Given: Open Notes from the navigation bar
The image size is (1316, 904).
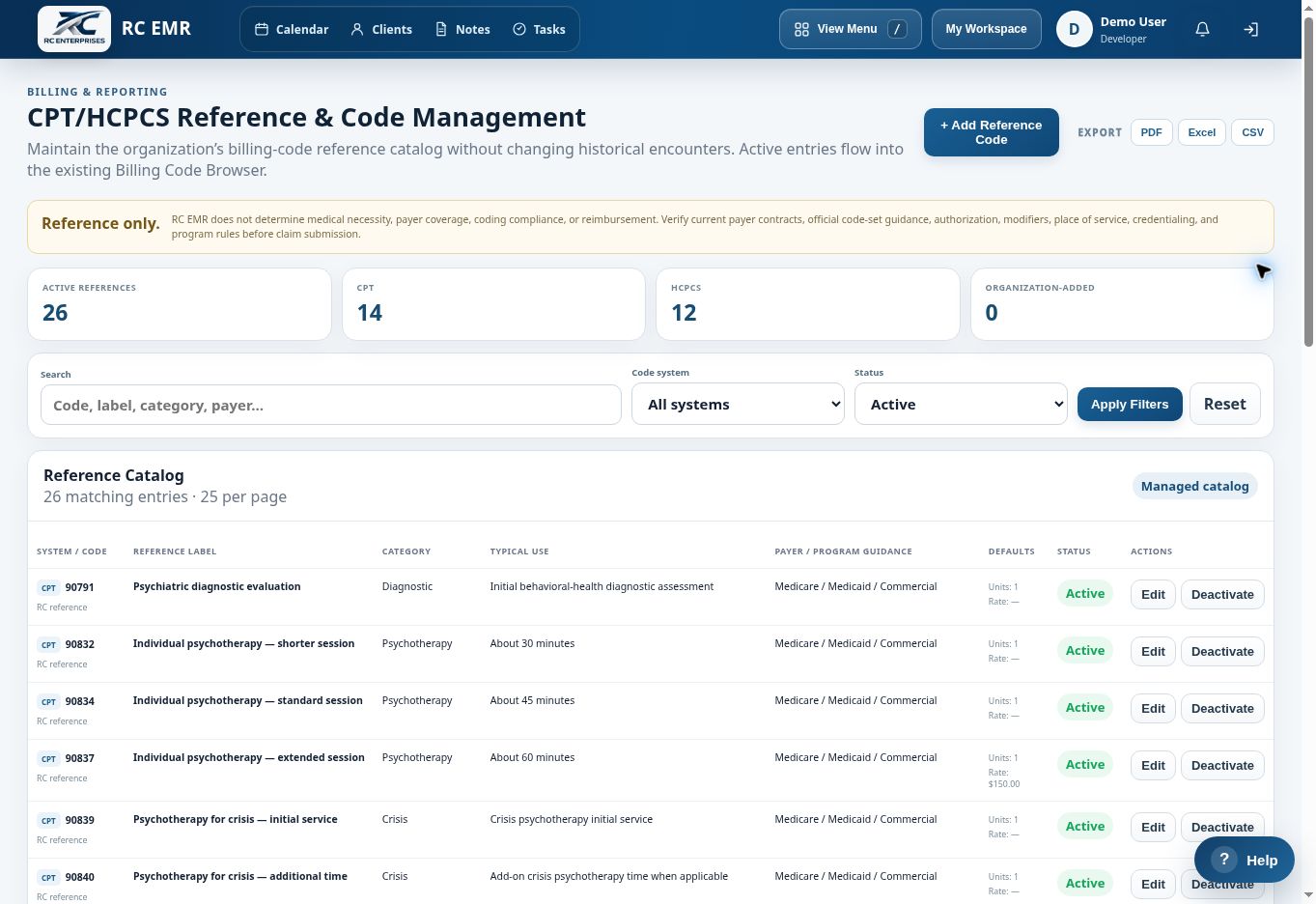Looking at the screenshot, I should coord(462,29).
